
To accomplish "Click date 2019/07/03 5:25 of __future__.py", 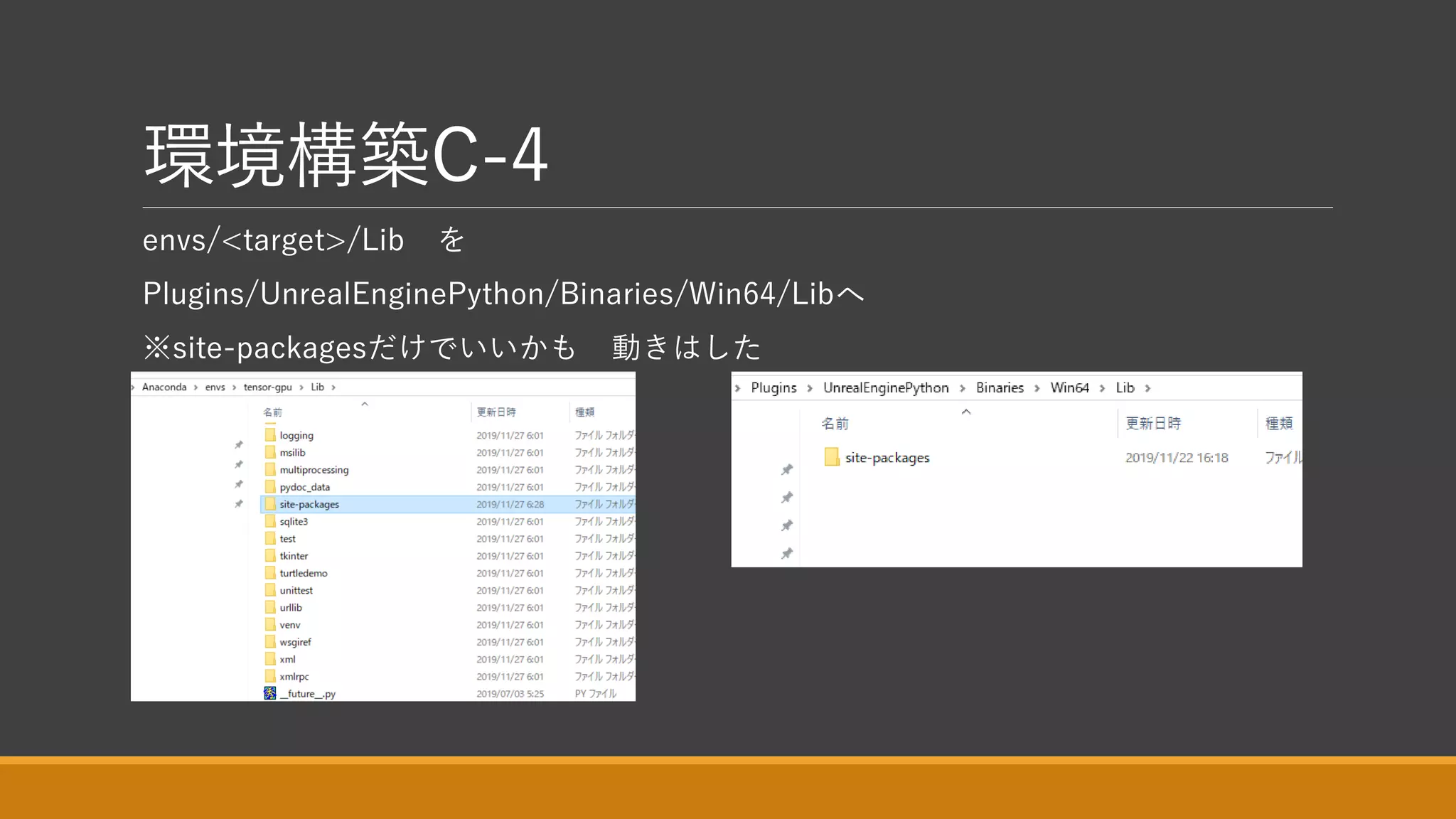I will pos(510,694).
